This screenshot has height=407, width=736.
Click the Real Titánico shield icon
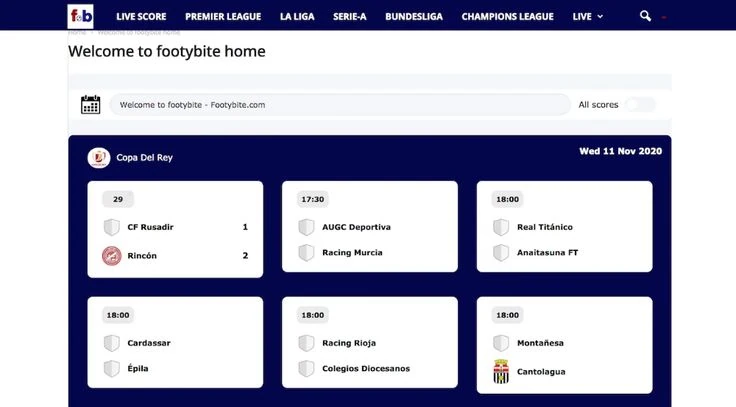coord(501,227)
